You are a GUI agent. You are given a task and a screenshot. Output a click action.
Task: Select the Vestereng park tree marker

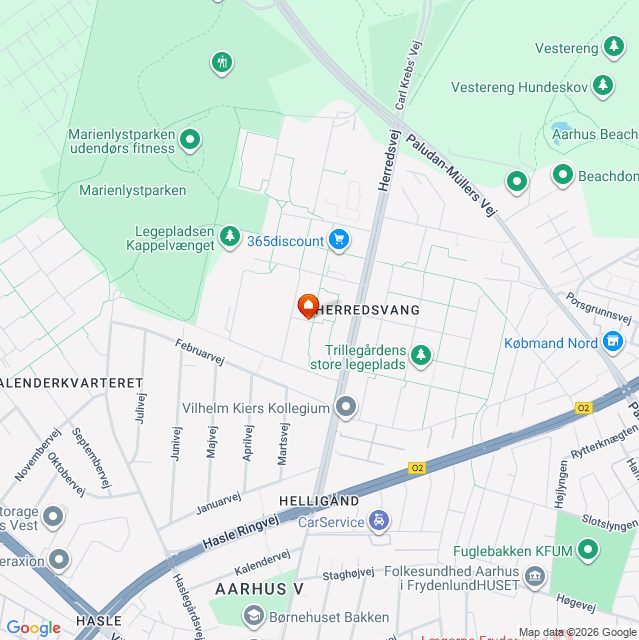(614, 47)
